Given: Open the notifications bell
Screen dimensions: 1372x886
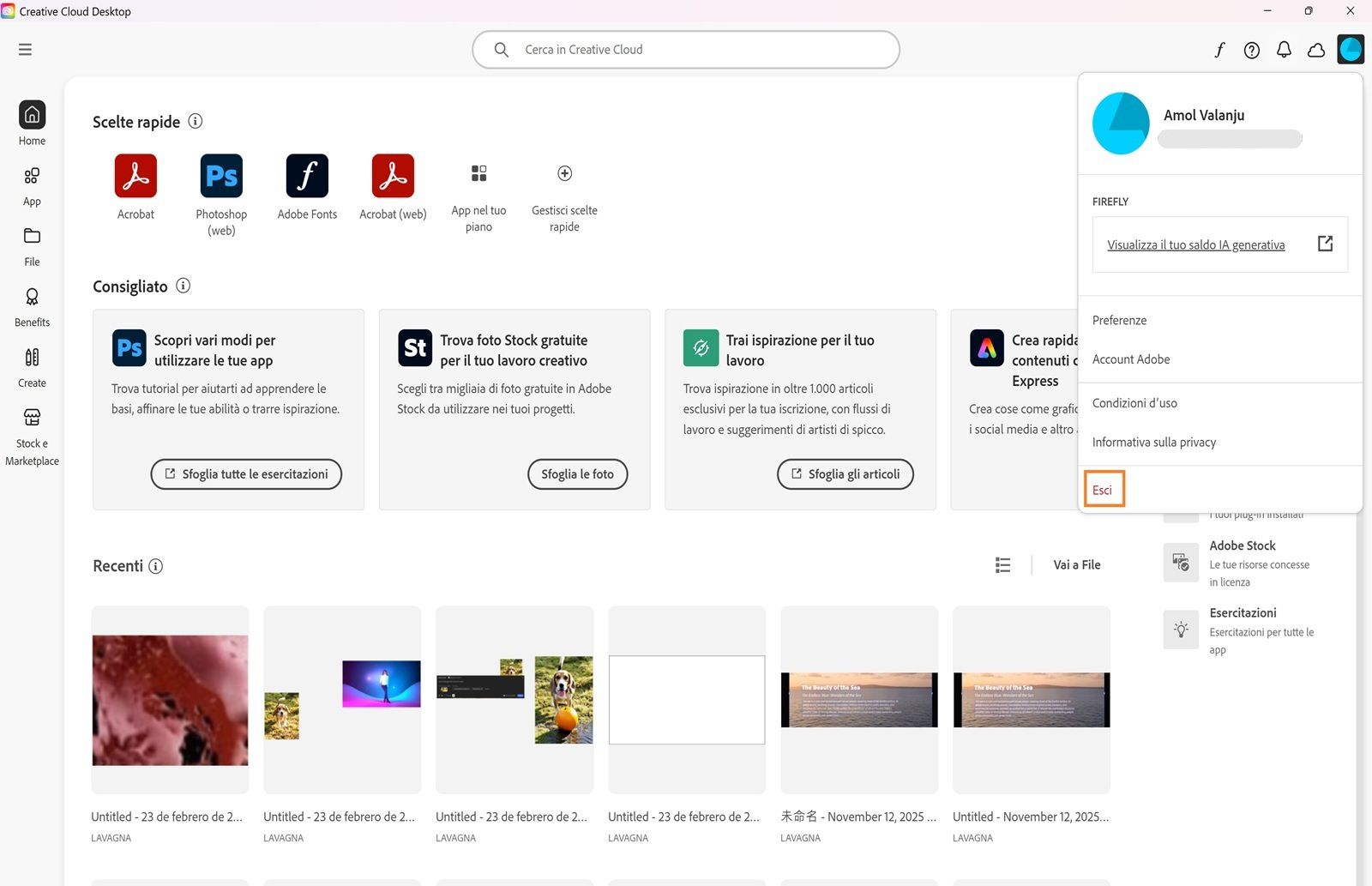Looking at the screenshot, I should [1284, 50].
